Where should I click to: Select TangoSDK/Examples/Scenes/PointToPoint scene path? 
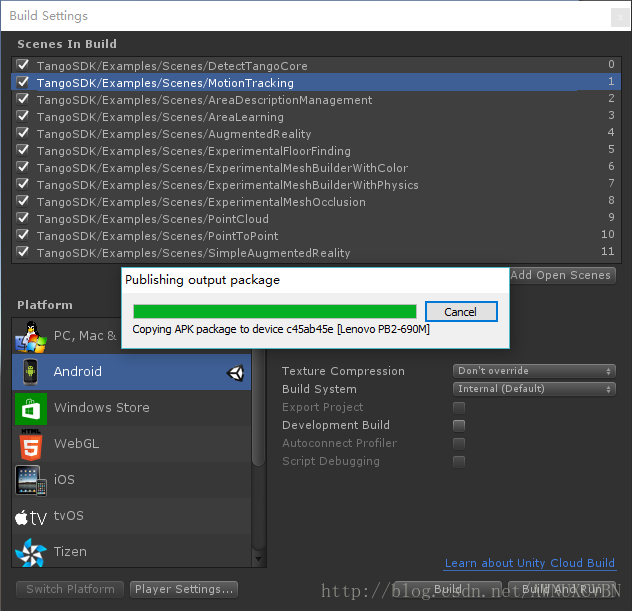tap(157, 236)
